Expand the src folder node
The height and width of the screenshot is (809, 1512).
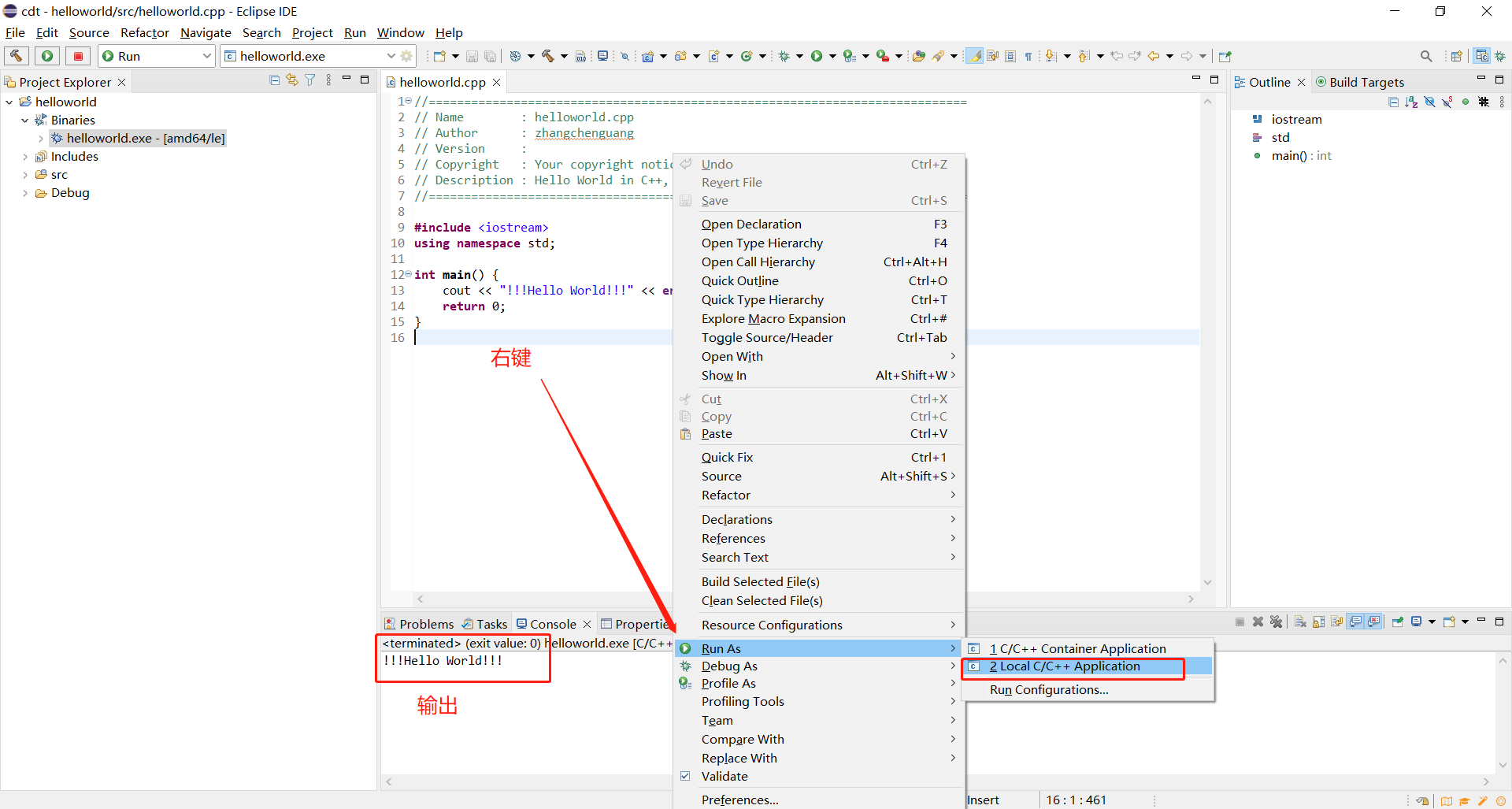(25, 174)
